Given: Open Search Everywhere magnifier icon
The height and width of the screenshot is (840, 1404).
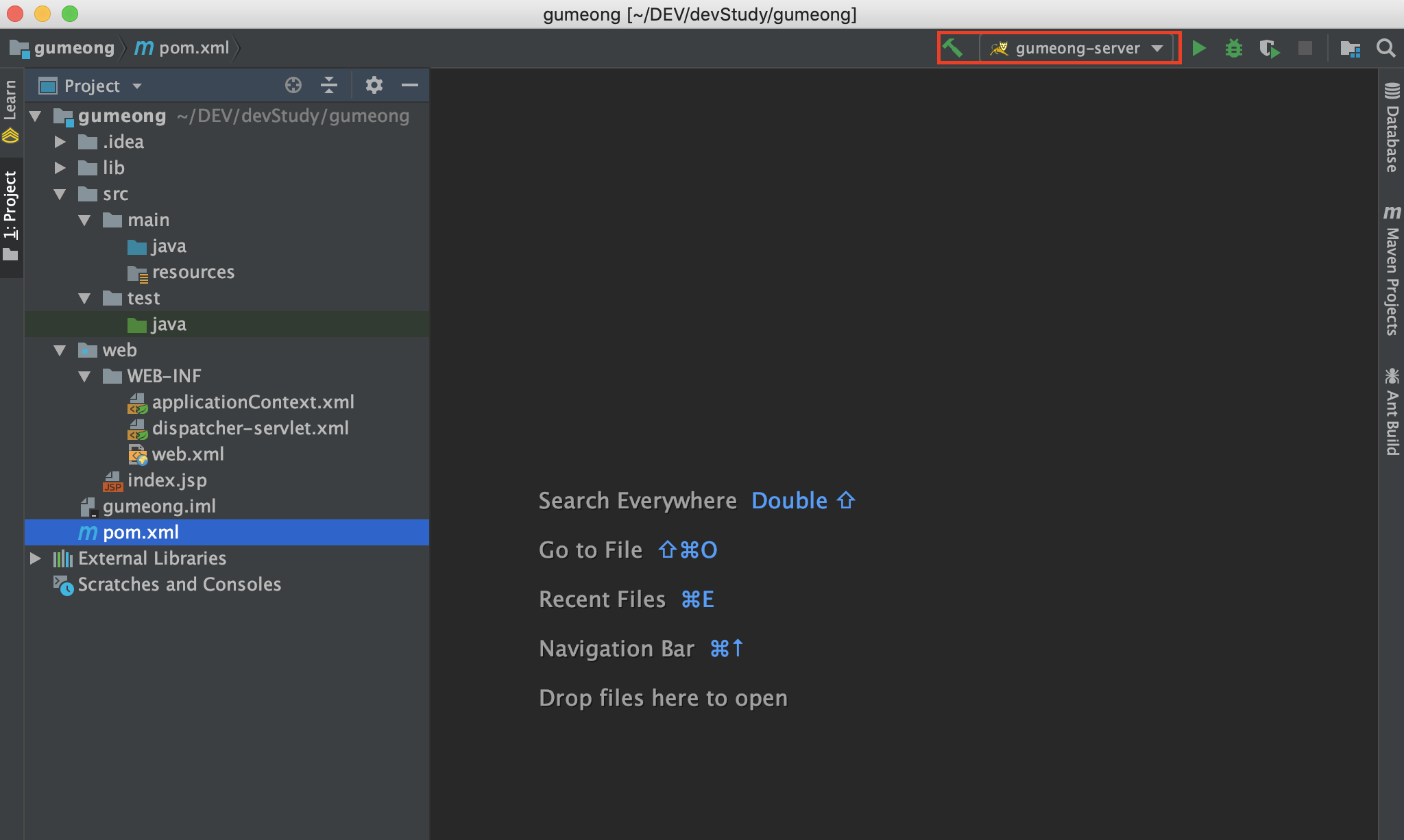Looking at the screenshot, I should (1385, 48).
